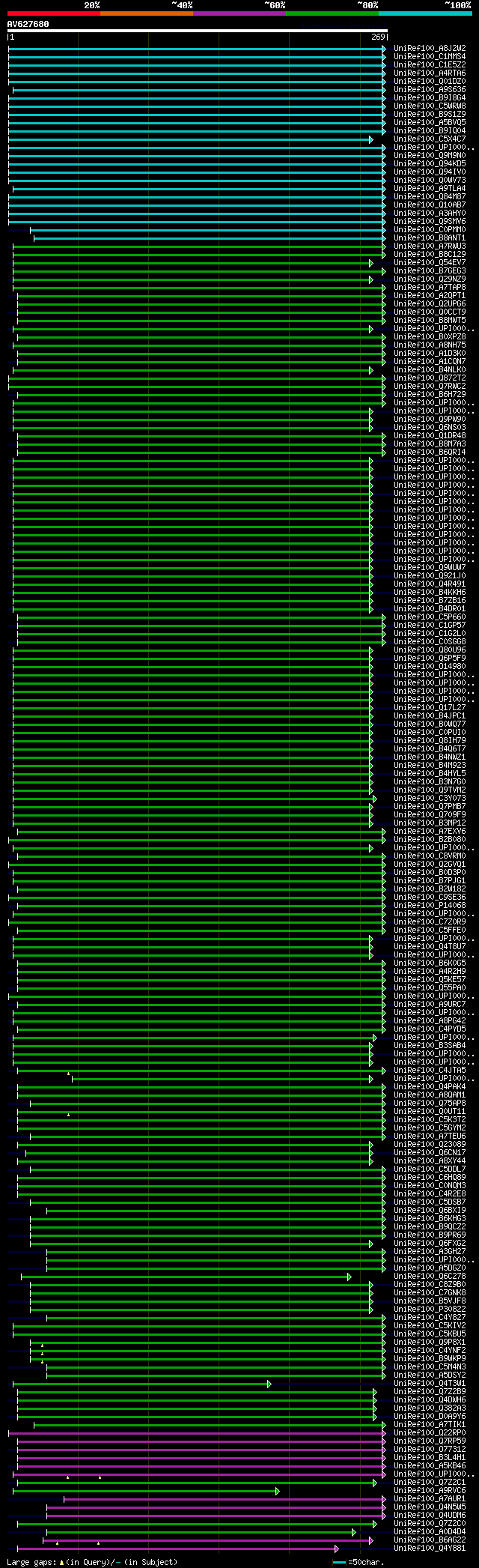Open hit UniRef100_C1MMS4
This screenshot has height=1568, width=479.
[x=430, y=57]
